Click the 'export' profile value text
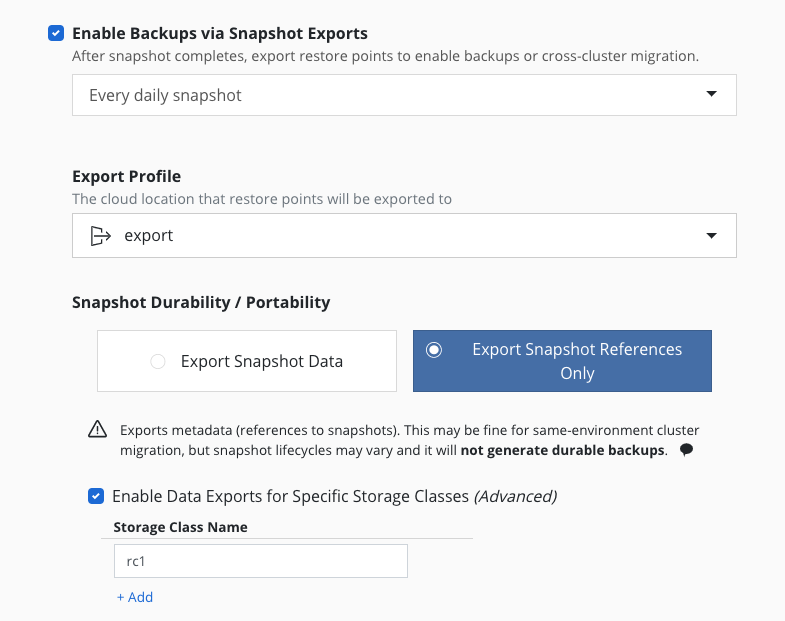785x621 pixels. (x=148, y=236)
